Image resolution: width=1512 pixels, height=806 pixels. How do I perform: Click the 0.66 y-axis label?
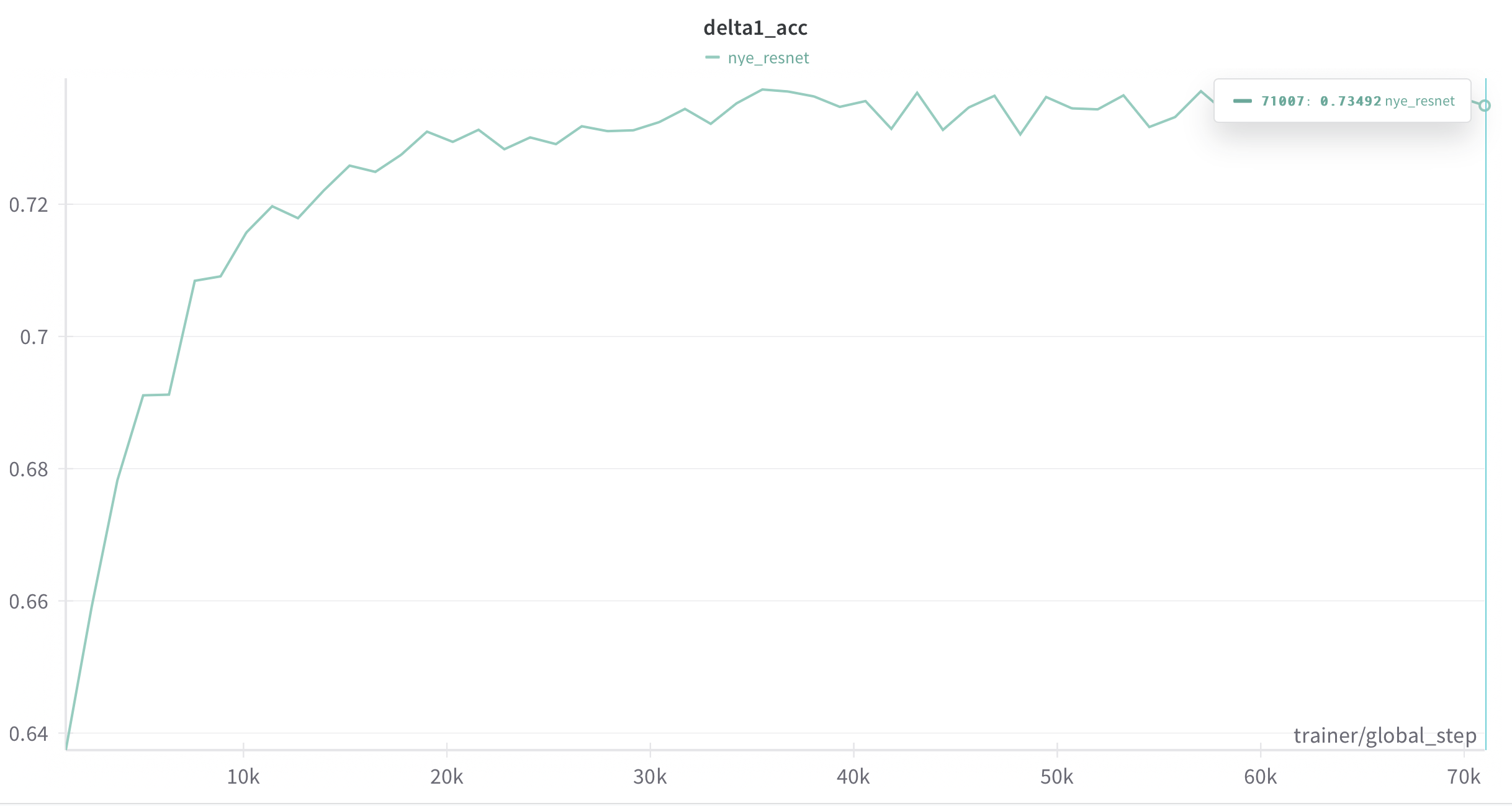(x=29, y=601)
